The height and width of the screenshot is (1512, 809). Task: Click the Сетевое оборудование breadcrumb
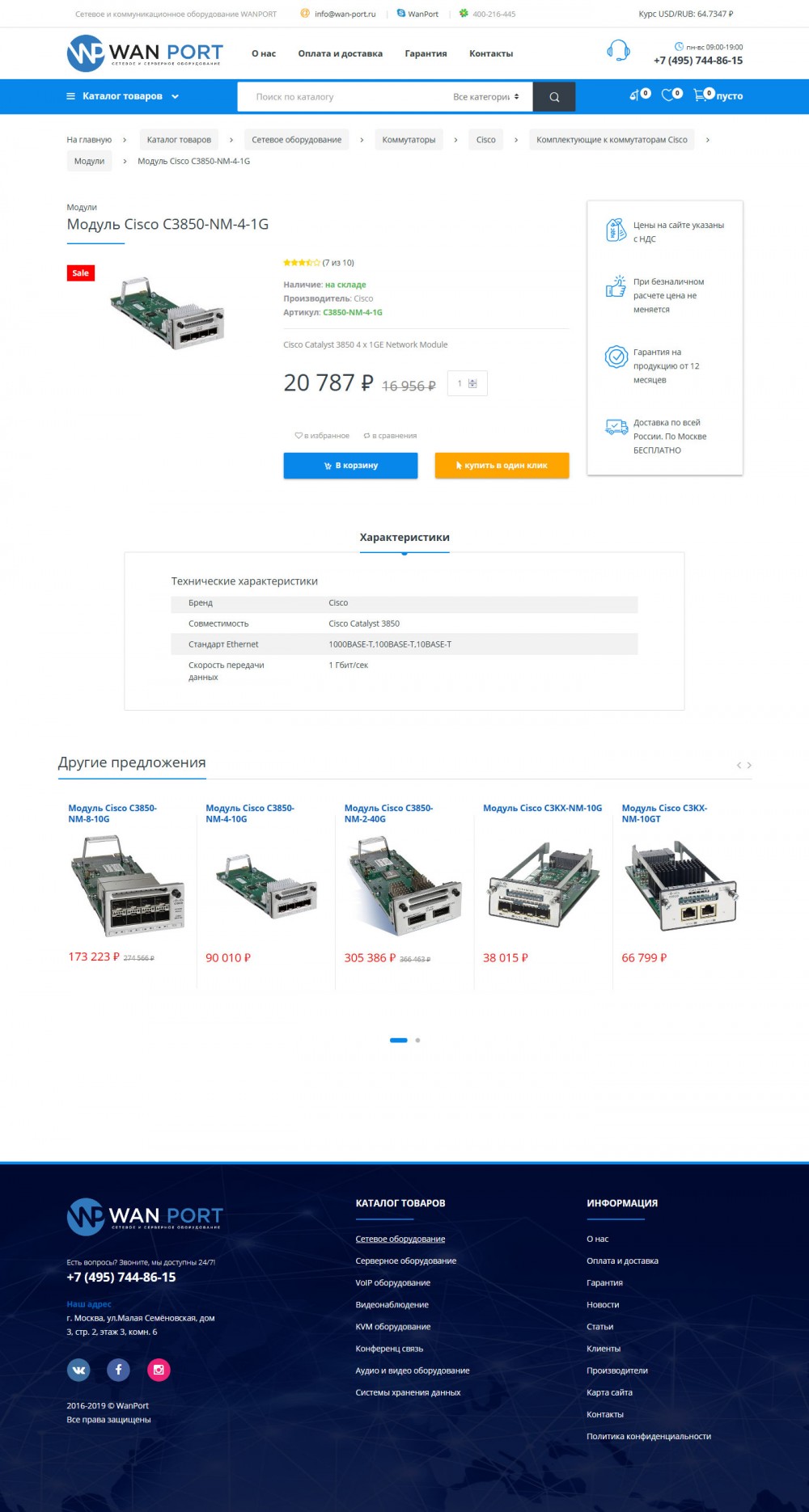coord(297,140)
